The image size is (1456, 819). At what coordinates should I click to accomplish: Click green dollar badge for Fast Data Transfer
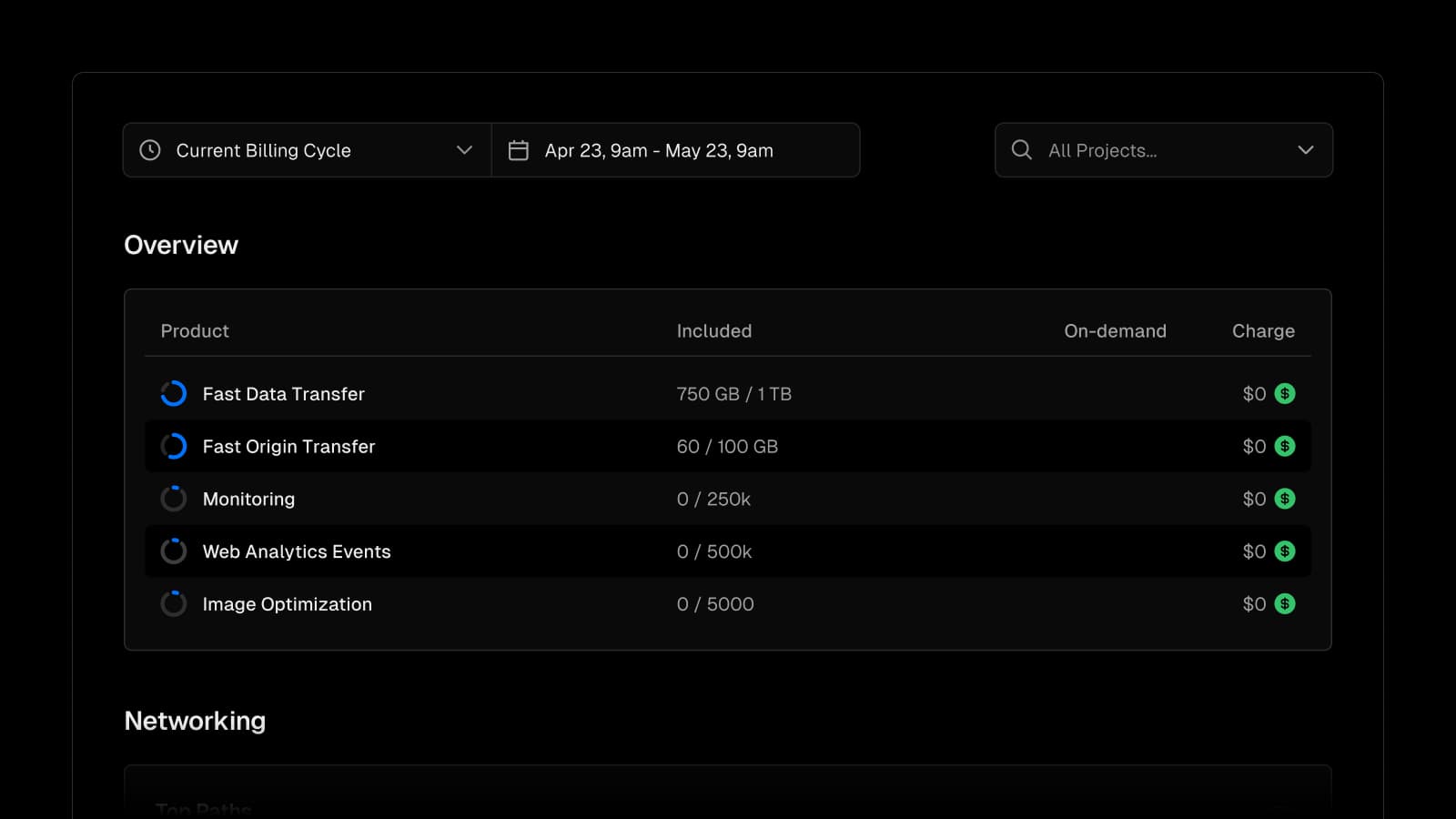1285,393
